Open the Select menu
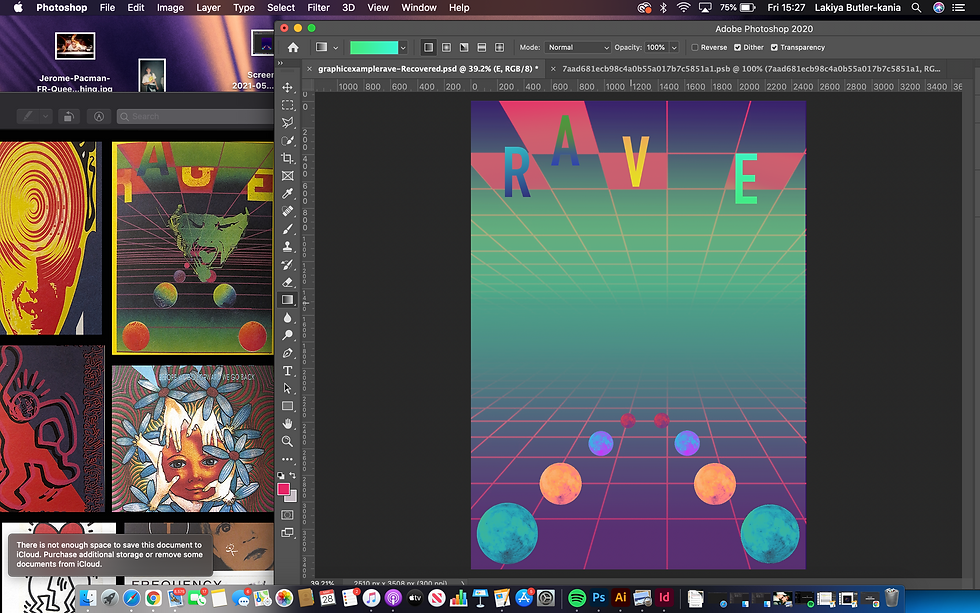Viewport: 980px width, 613px height. tap(281, 7)
